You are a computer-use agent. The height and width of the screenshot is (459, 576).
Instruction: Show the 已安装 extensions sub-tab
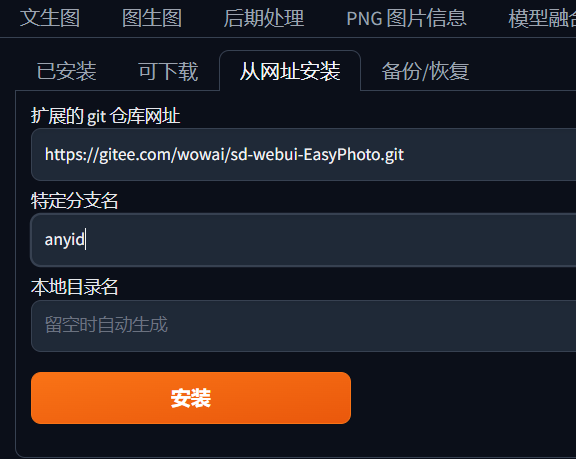pos(66,71)
